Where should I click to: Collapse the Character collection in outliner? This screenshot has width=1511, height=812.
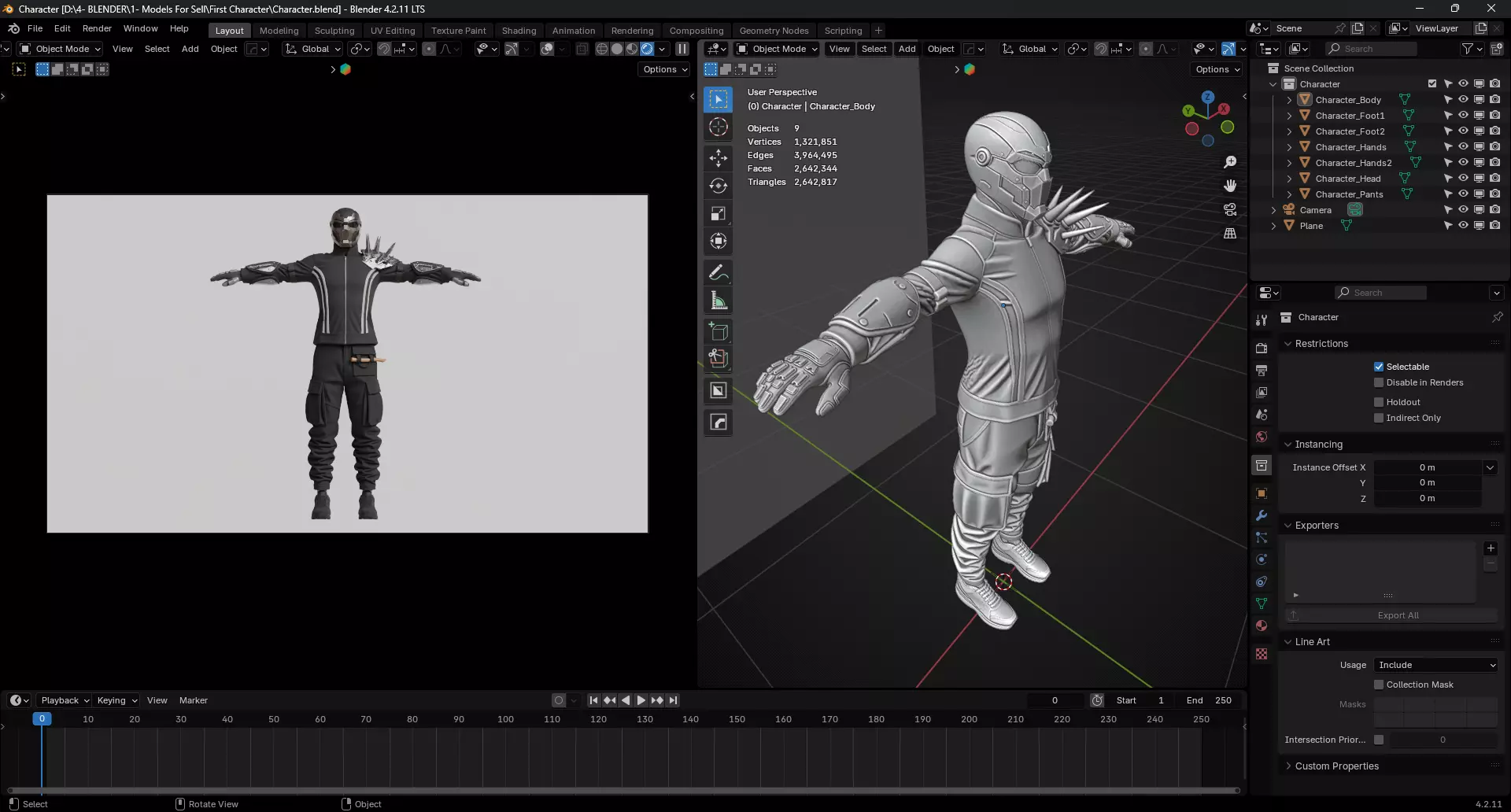tap(1273, 84)
